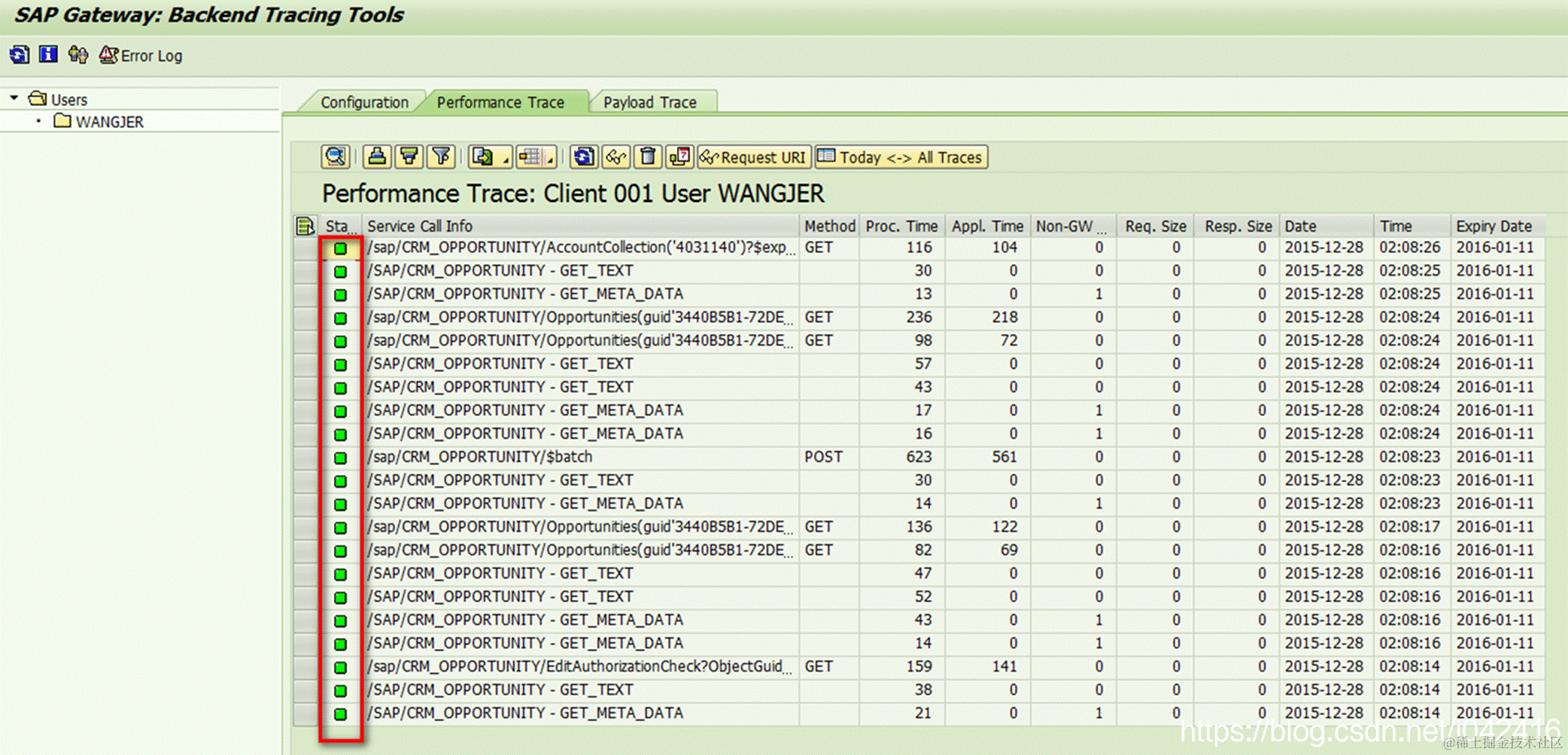Click the Request URI button
Screen dimensions: 1568x755
[x=754, y=157]
